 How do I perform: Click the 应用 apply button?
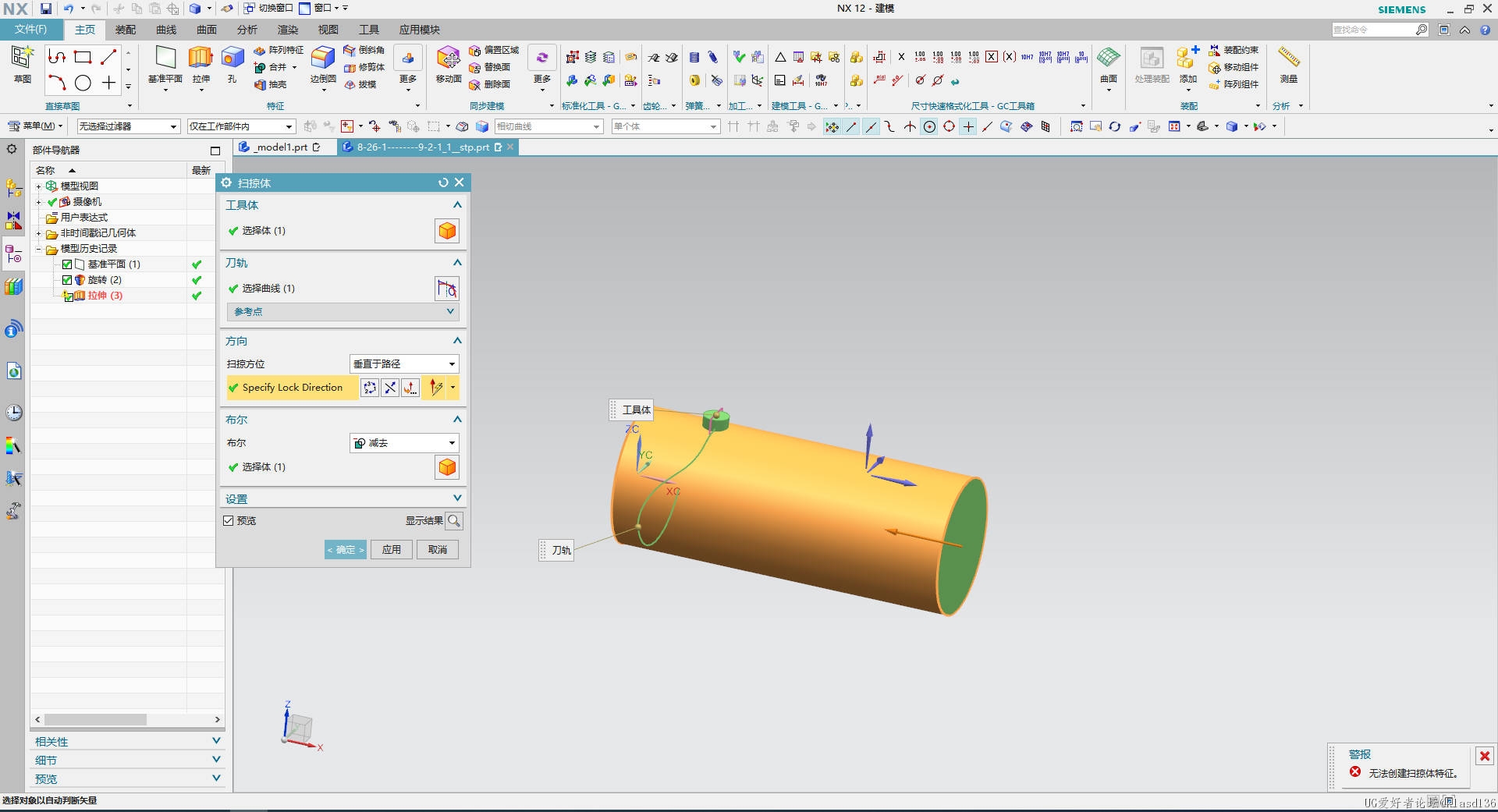point(392,550)
